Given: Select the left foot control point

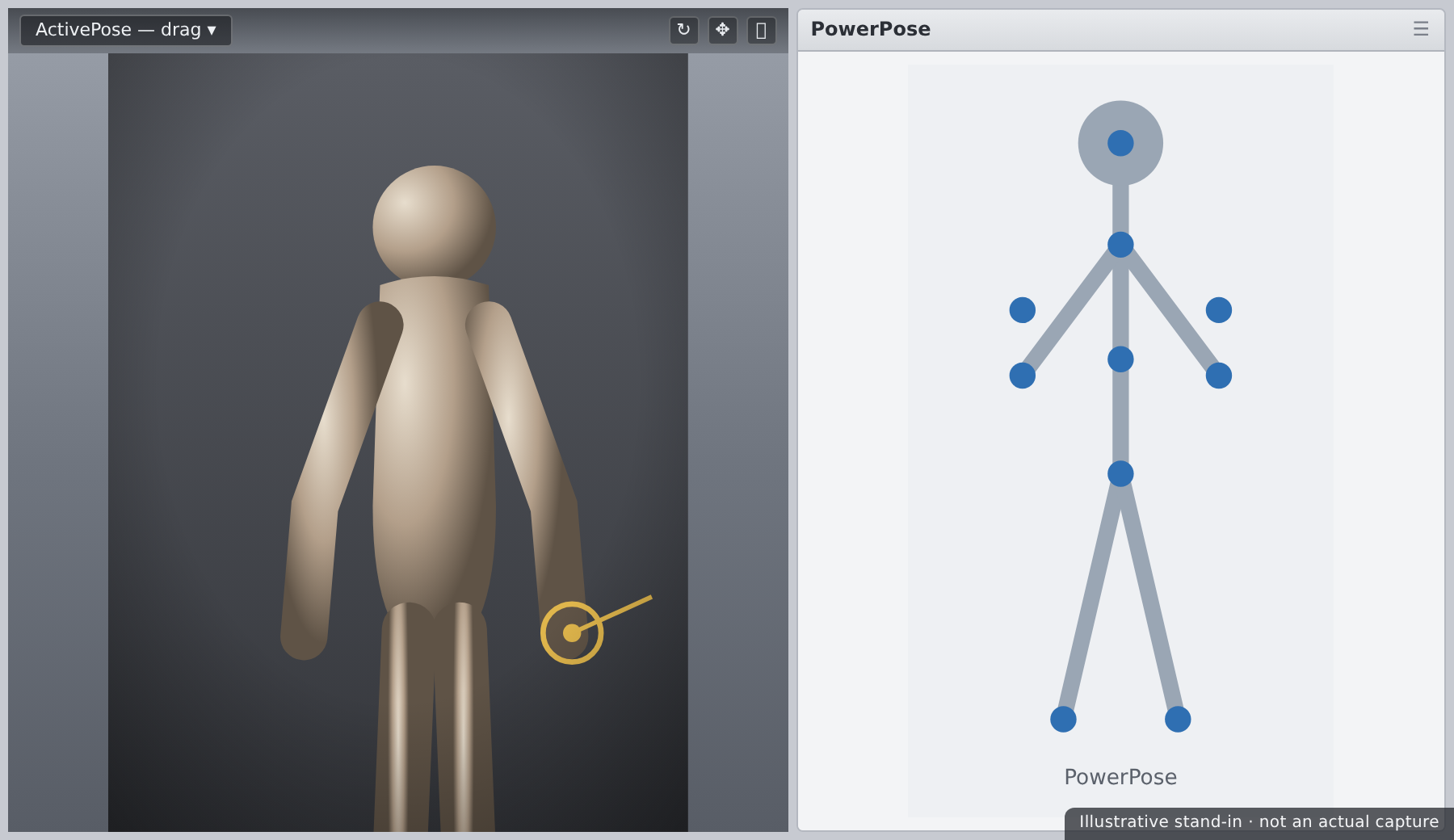Looking at the screenshot, I should (x=1063, y=719).
